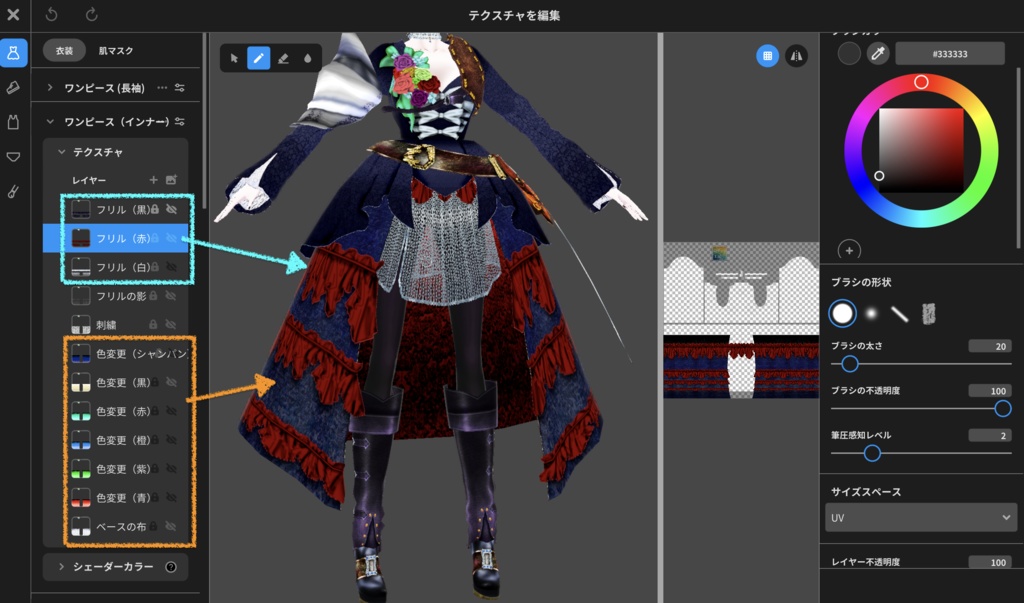Toggle the lock on フリル (黒) layer
The height and width of the screenshot is (603, 1024).
(155, 209)
